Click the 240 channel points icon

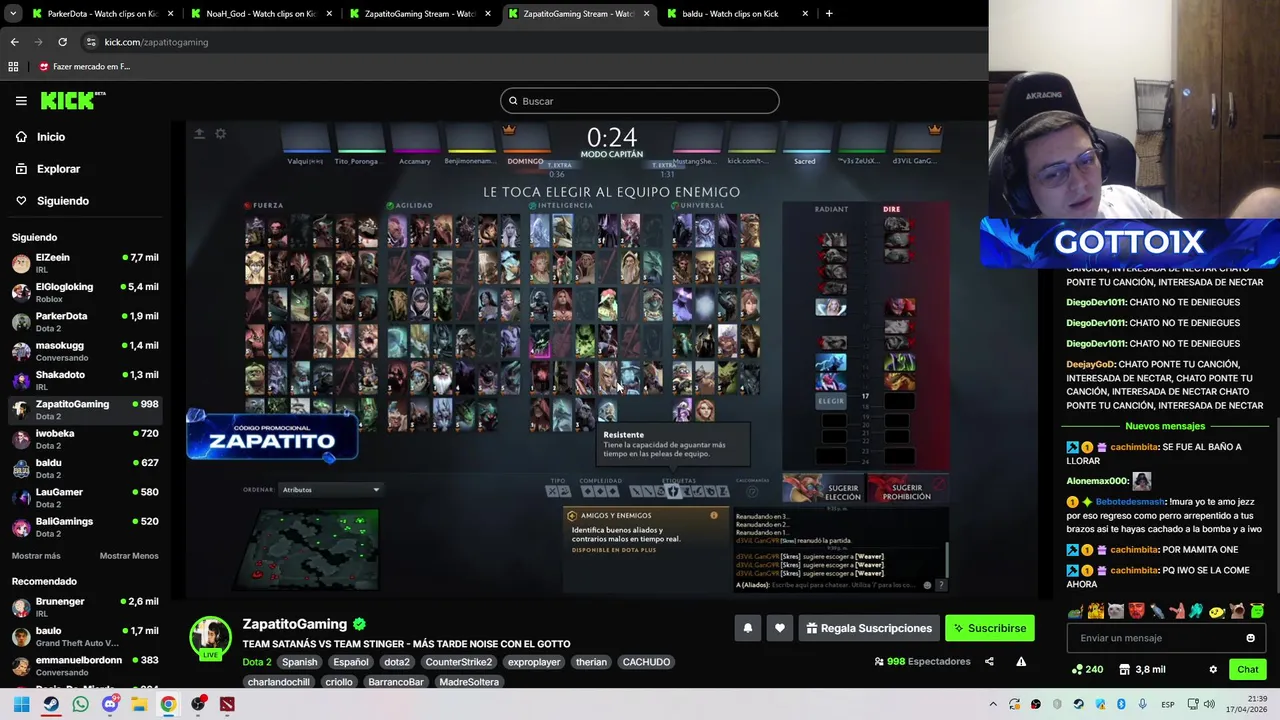coord(1087,669)
